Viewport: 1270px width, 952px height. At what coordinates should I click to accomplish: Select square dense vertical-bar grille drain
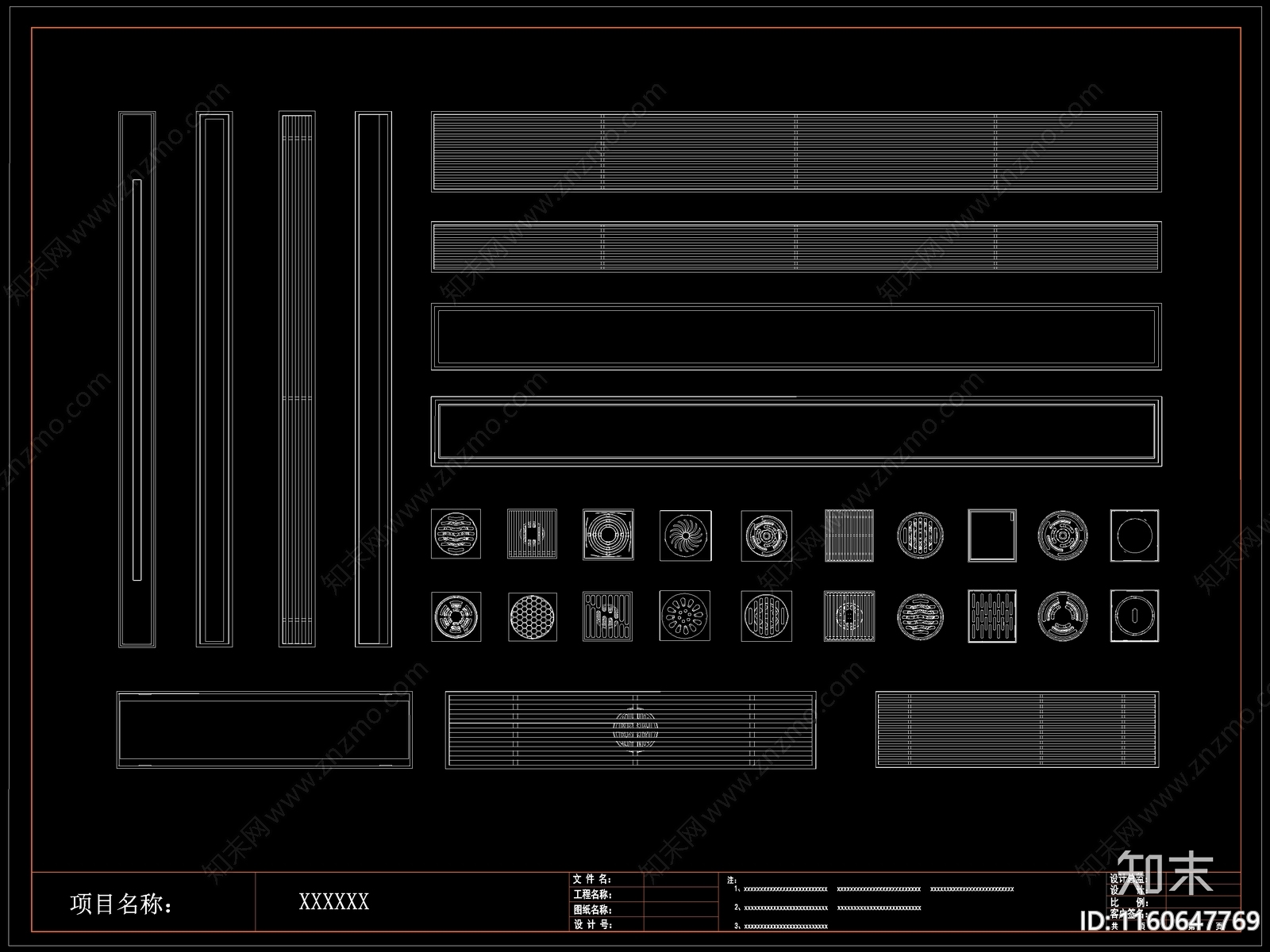[849, 535]
